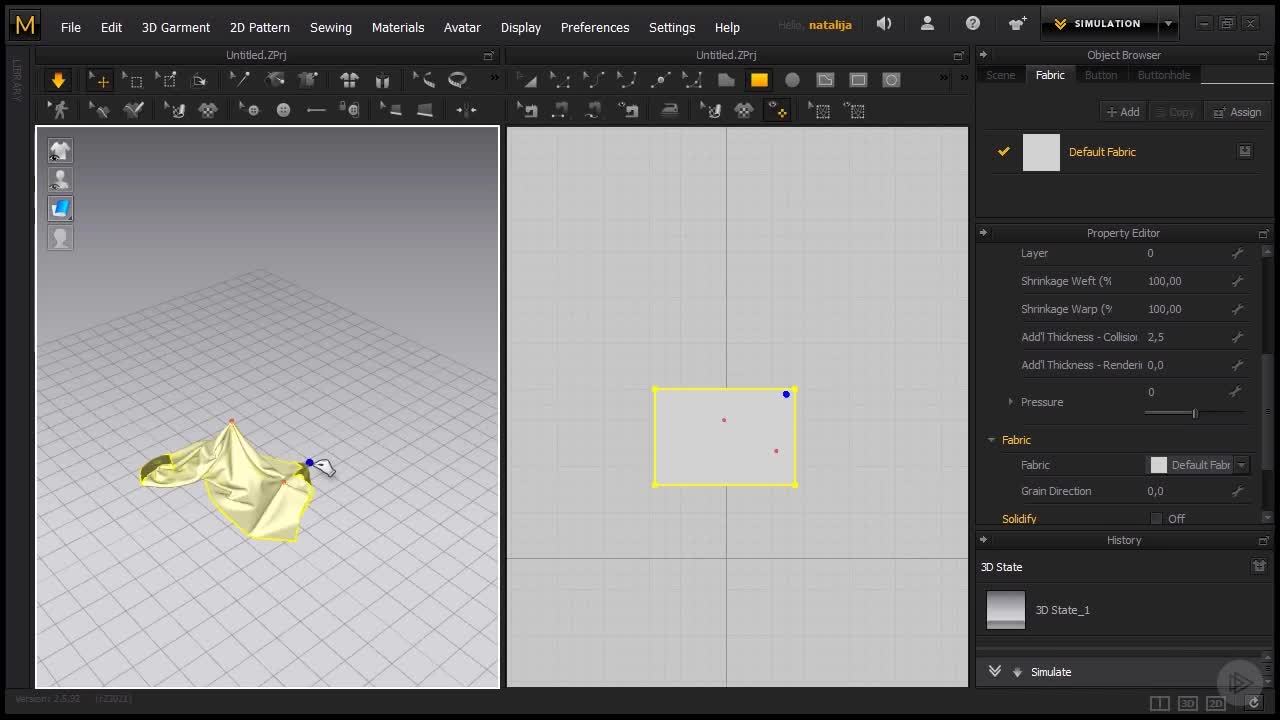
Task: Switch to the Scene tab
Action: [1000, 75]
